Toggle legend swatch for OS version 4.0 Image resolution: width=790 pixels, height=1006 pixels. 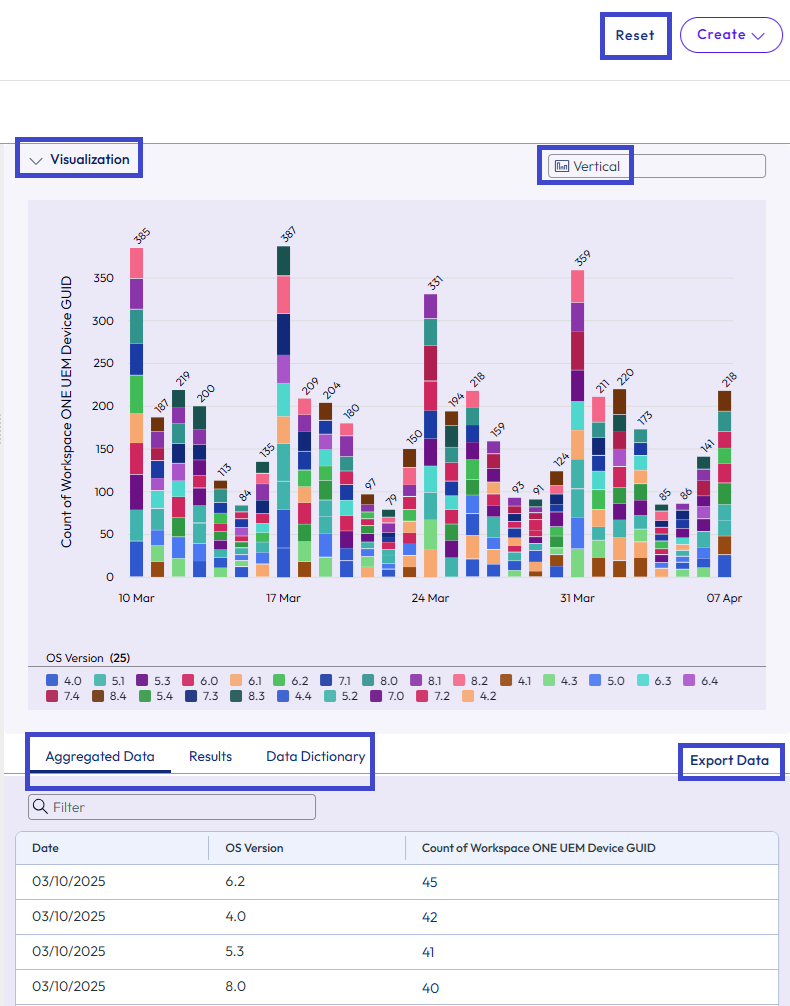(x=52, y=680)
